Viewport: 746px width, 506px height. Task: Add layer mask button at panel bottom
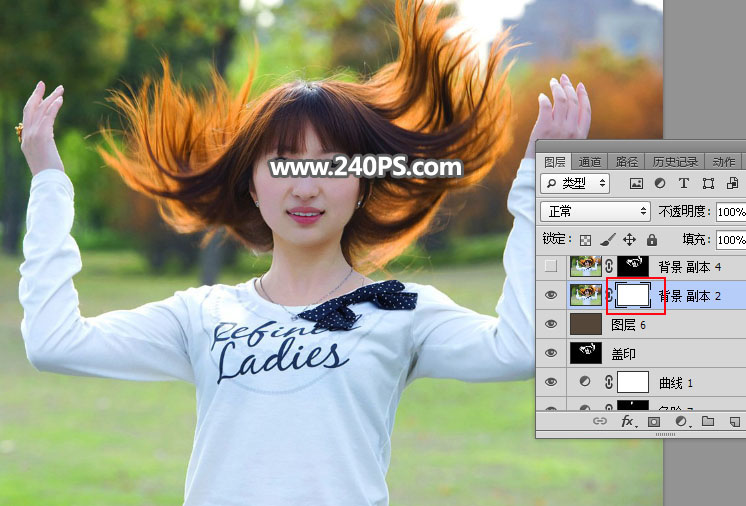click(654, 421)
